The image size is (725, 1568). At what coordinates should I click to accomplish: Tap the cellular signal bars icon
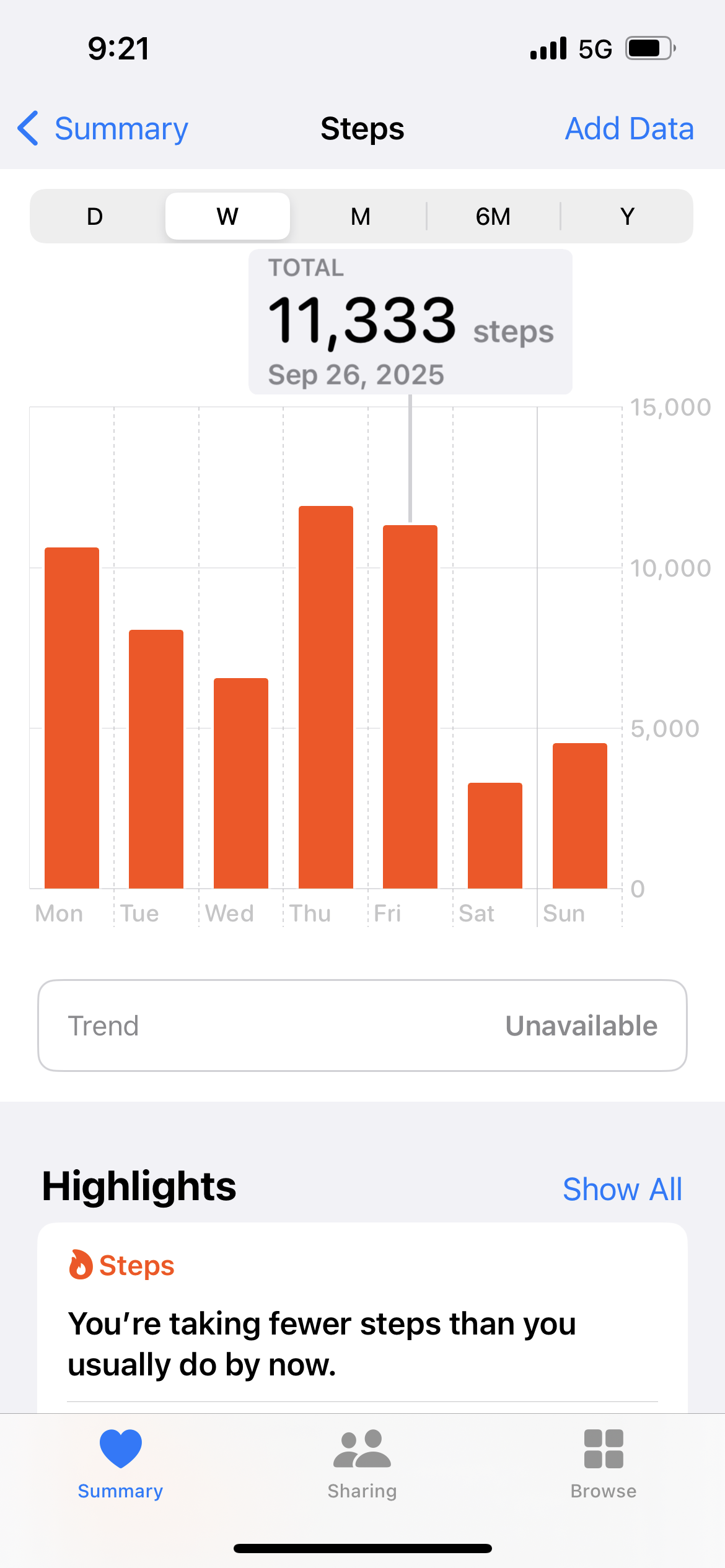[x=548, y=48]
